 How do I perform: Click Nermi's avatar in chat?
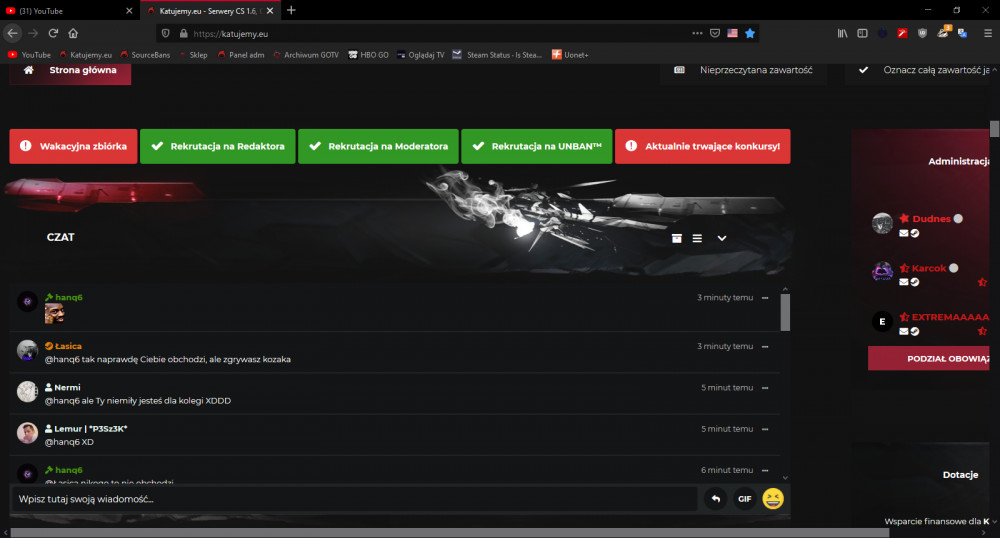click(27, 391)
